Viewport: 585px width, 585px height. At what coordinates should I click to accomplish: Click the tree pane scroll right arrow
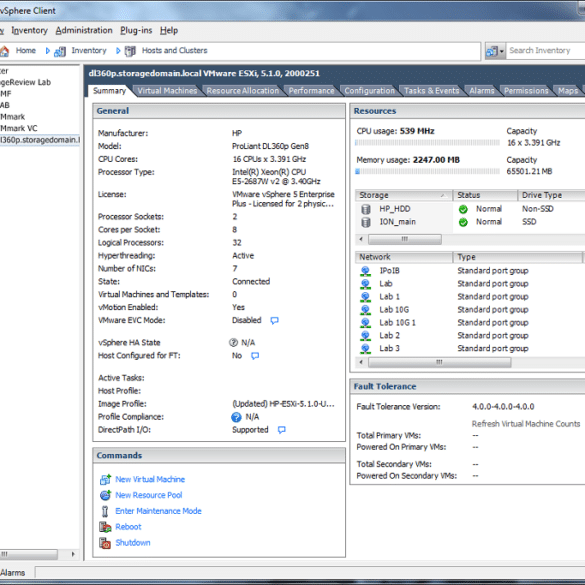point(73,554)
